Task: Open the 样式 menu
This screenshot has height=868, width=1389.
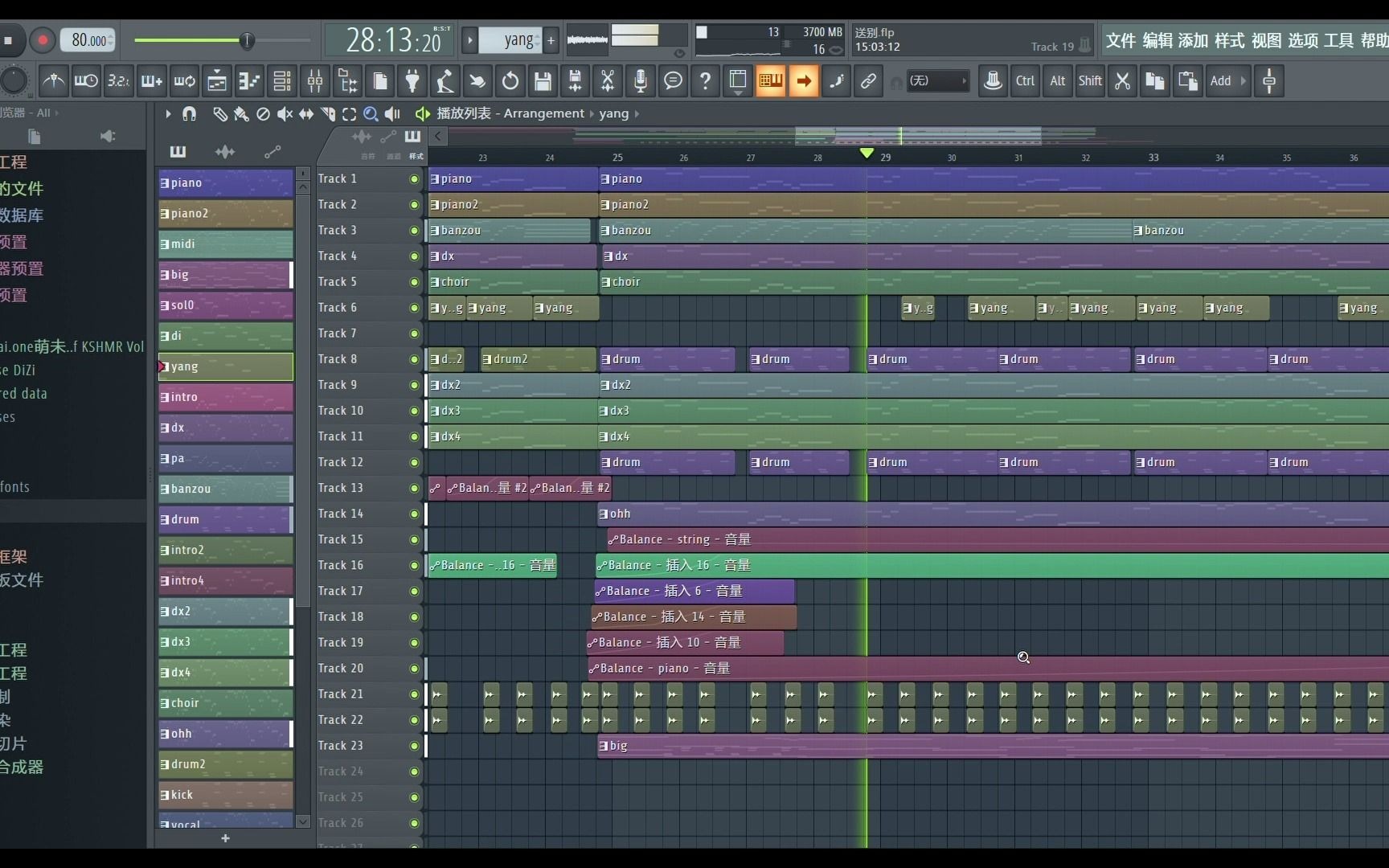Action: click(1230, 41)
